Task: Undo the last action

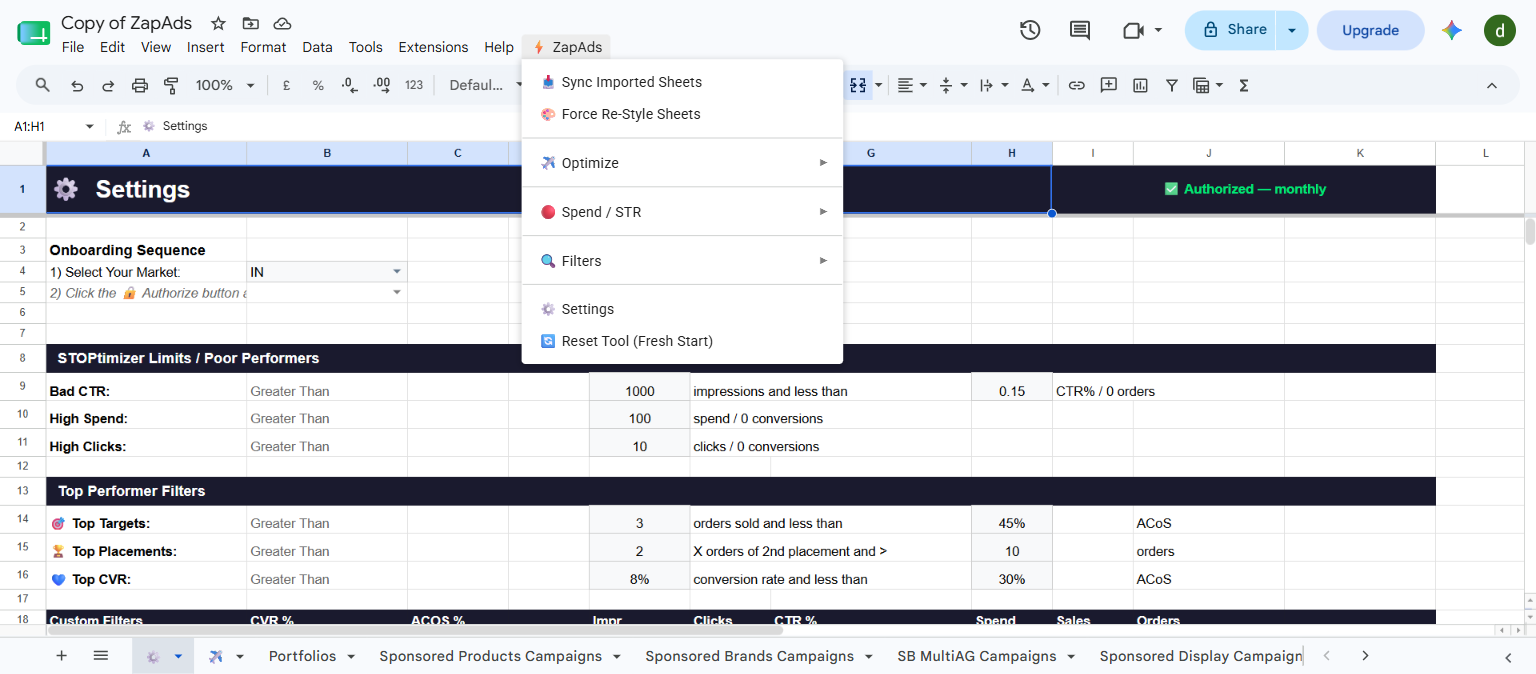Action: [x=77, y=85]
